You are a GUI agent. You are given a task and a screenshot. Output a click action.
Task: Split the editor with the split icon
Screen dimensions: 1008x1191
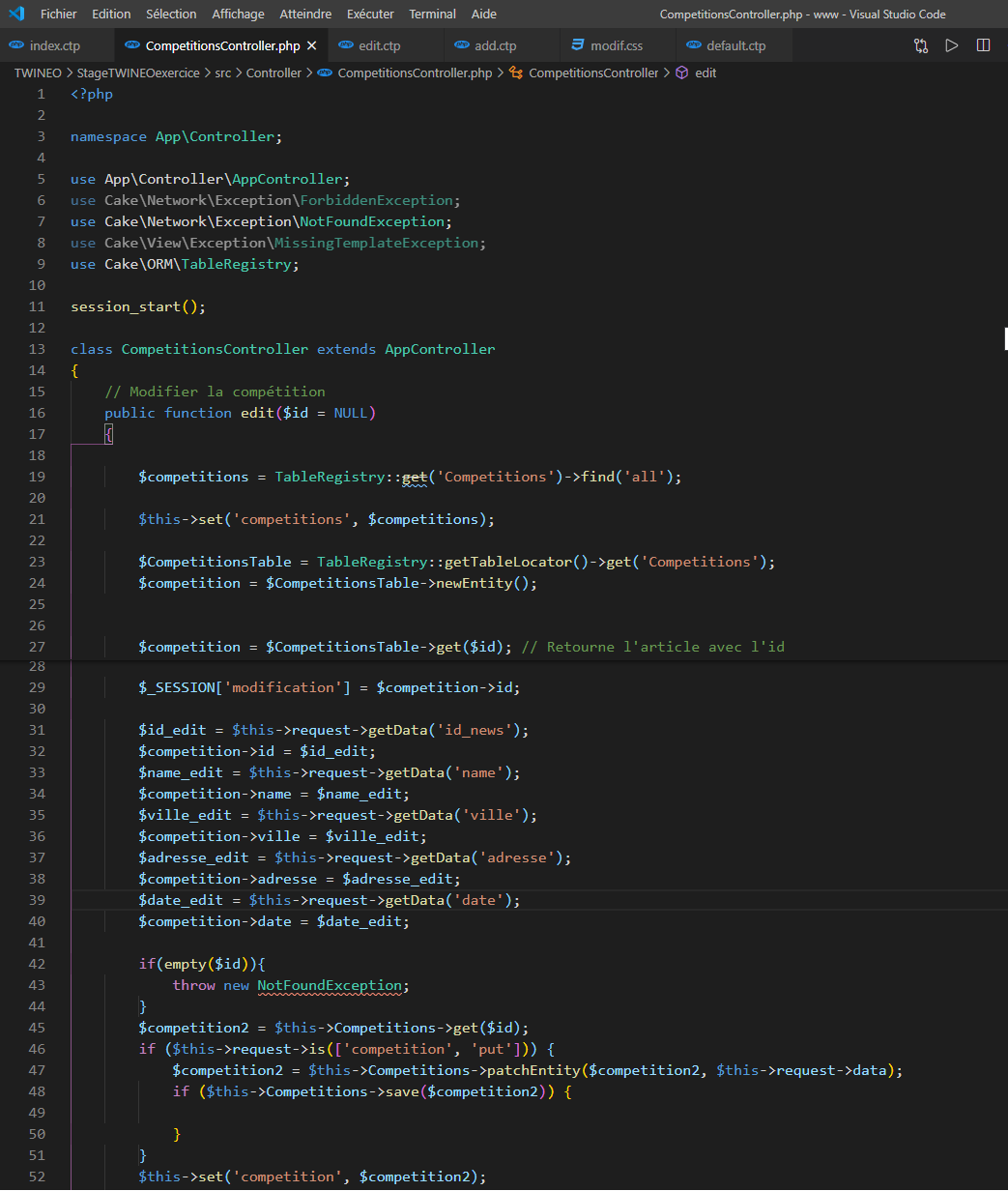pyautogui.click(x=983, y=45)
